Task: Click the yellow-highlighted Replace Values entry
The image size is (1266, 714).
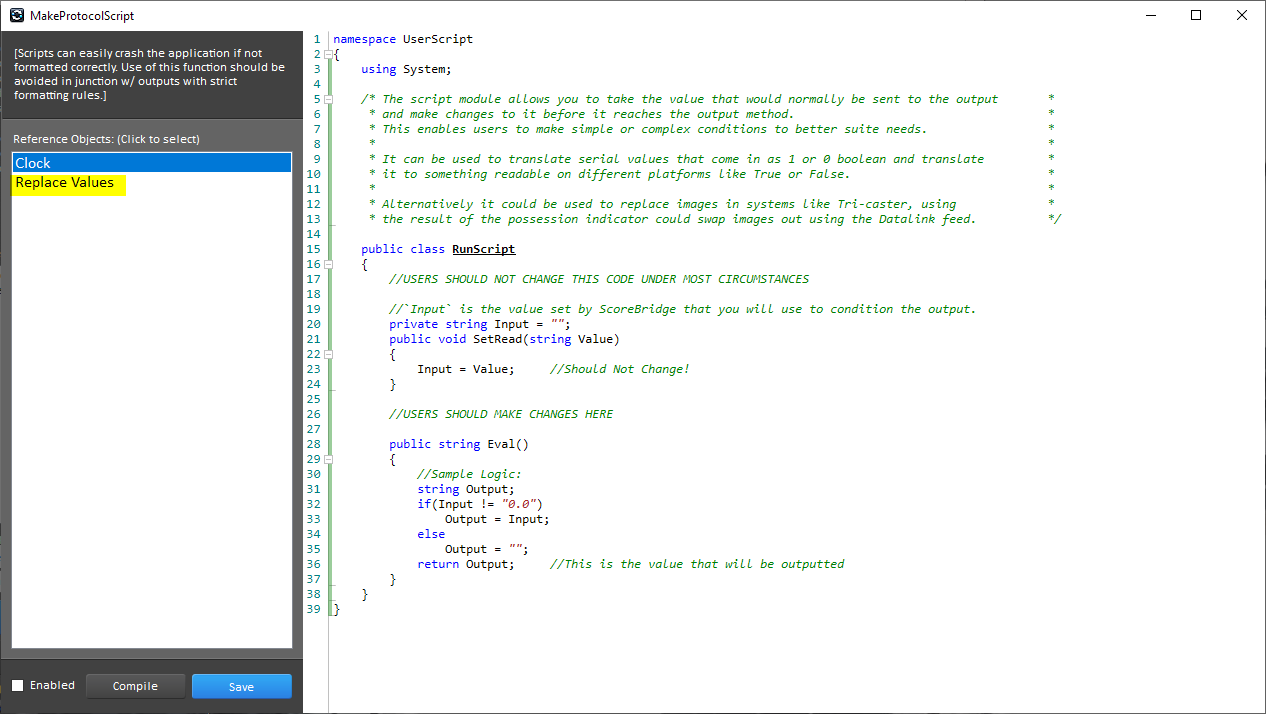Action: tap(66, 182)
